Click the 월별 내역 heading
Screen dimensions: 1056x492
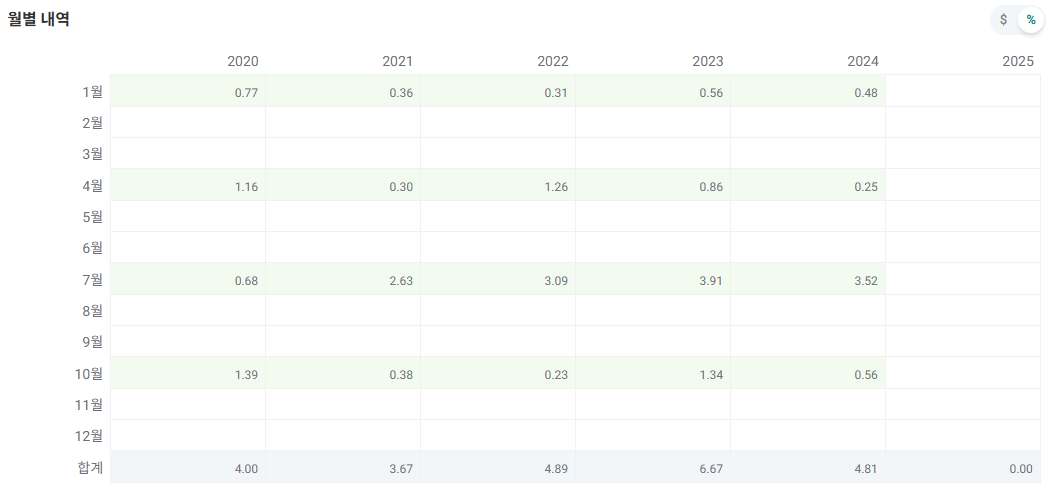pyautogui.click(x=38, y=19)
